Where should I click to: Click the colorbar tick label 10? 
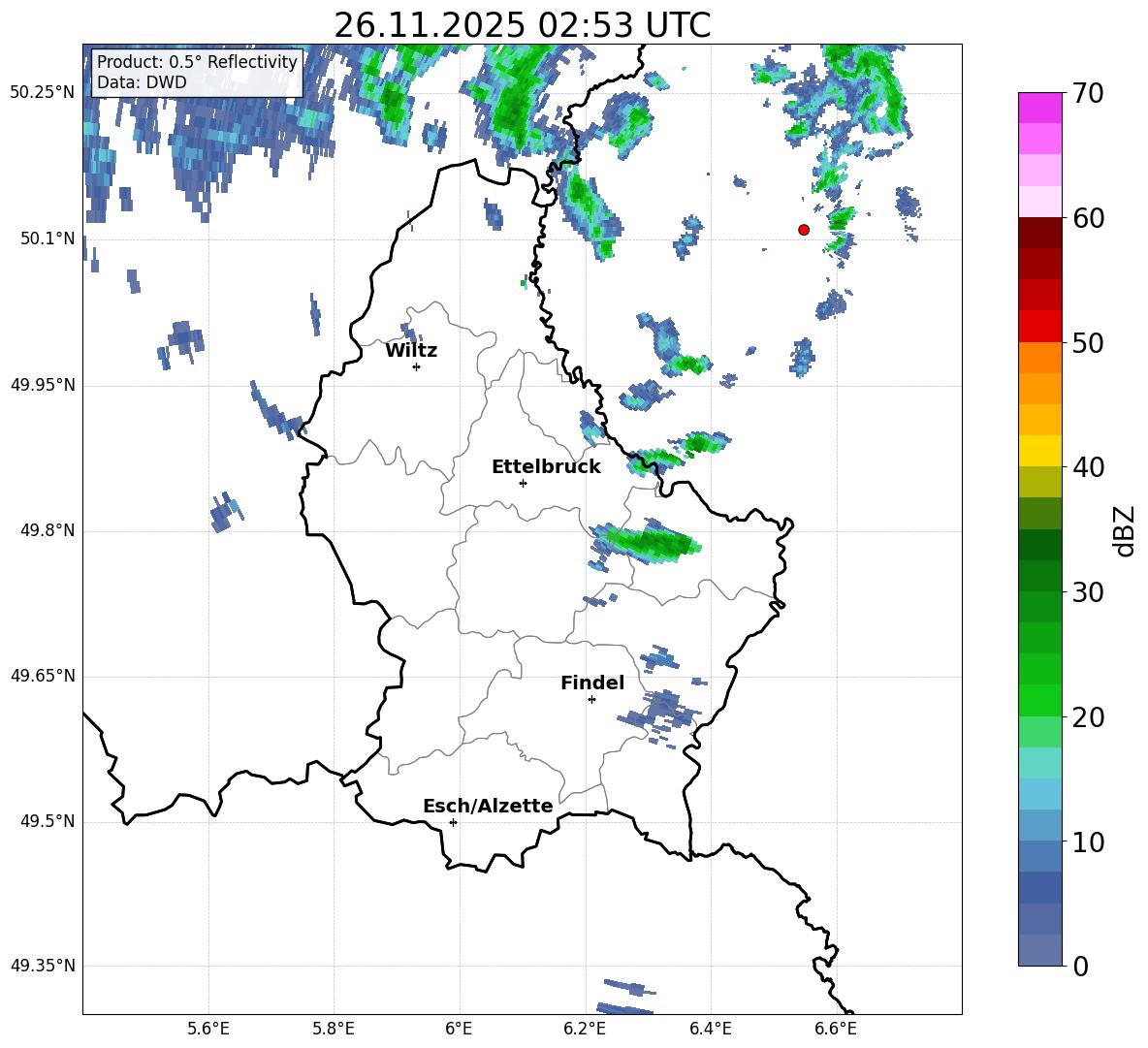coord(1088,842)
